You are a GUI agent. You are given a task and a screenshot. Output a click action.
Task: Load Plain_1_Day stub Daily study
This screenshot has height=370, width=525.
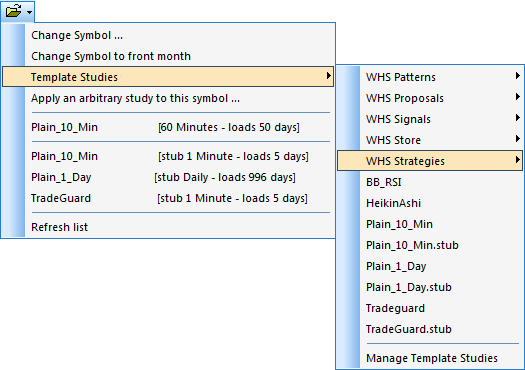168,177
